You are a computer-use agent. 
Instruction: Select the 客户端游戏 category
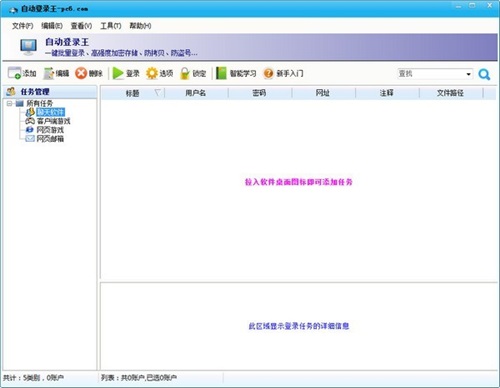pos(53,121)
